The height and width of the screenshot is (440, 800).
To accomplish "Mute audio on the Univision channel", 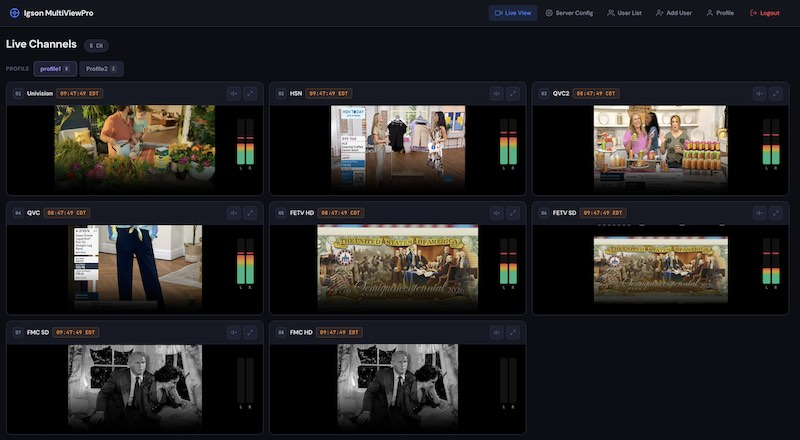I will point(234,93).
